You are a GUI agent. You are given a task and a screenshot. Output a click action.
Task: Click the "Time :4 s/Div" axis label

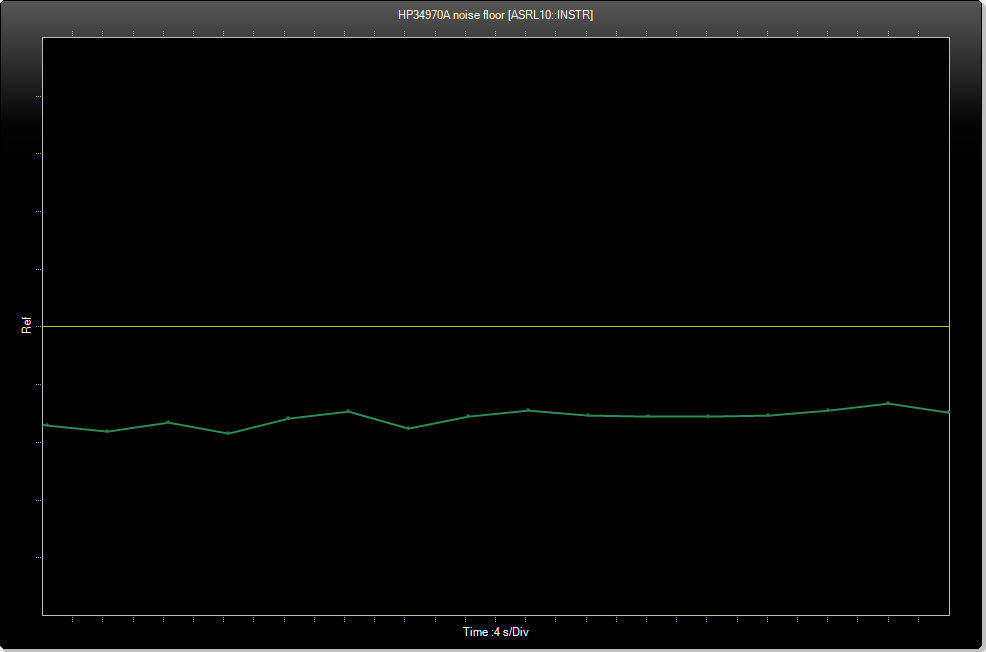(x=496, y=632)
